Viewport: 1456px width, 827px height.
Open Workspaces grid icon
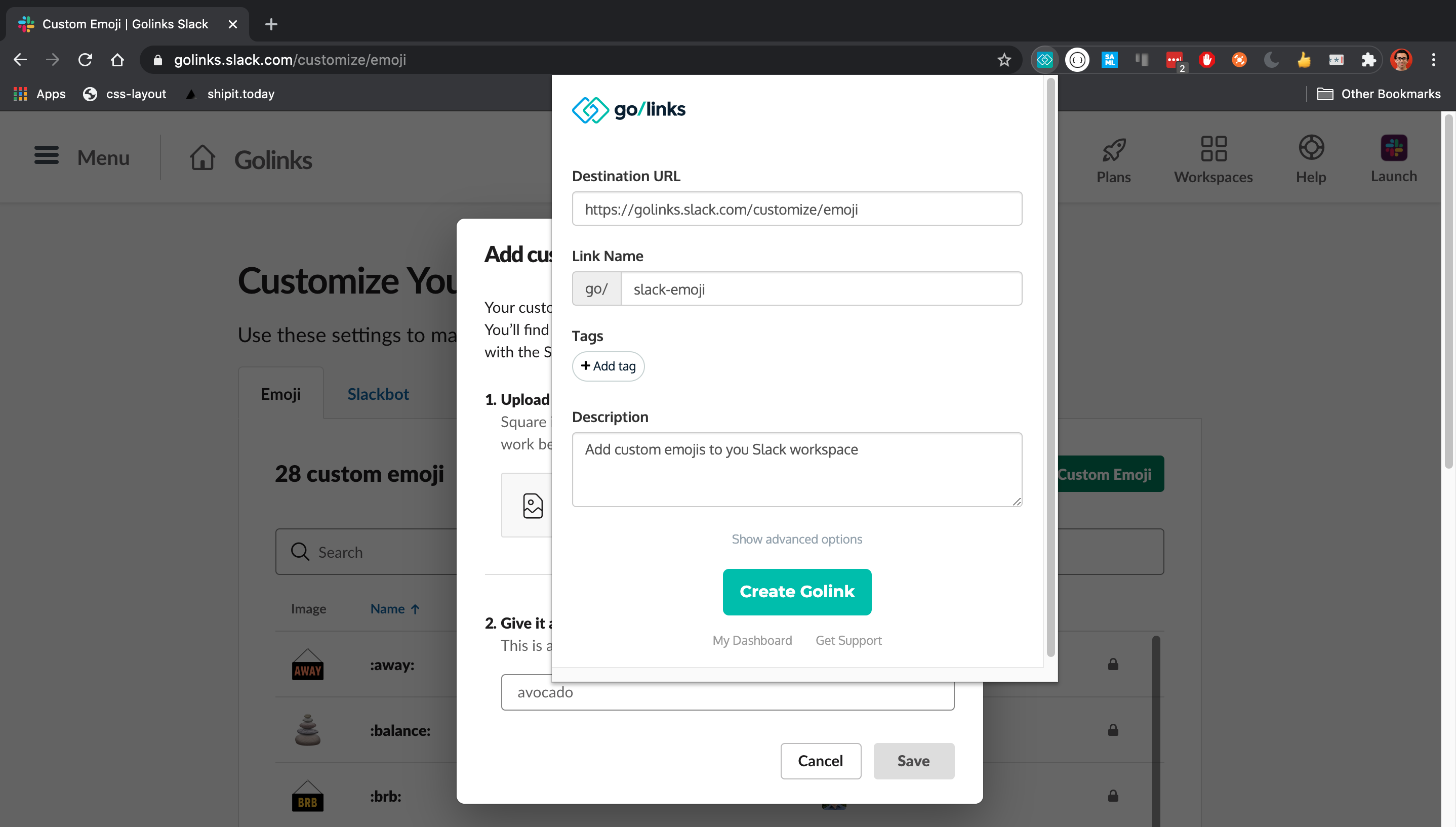1213,148
